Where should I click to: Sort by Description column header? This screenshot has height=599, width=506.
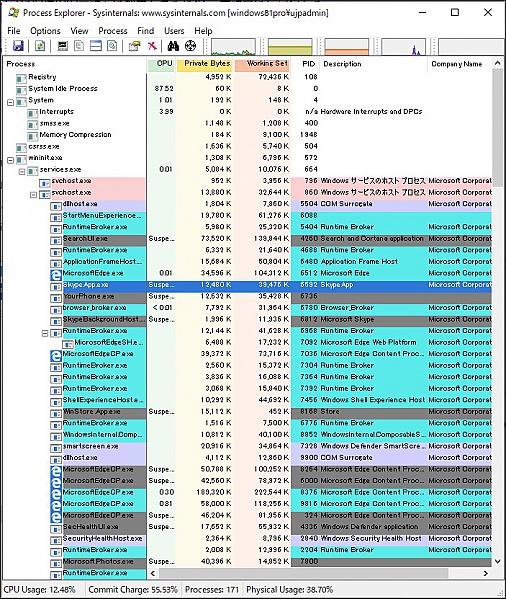pos(374,64)
